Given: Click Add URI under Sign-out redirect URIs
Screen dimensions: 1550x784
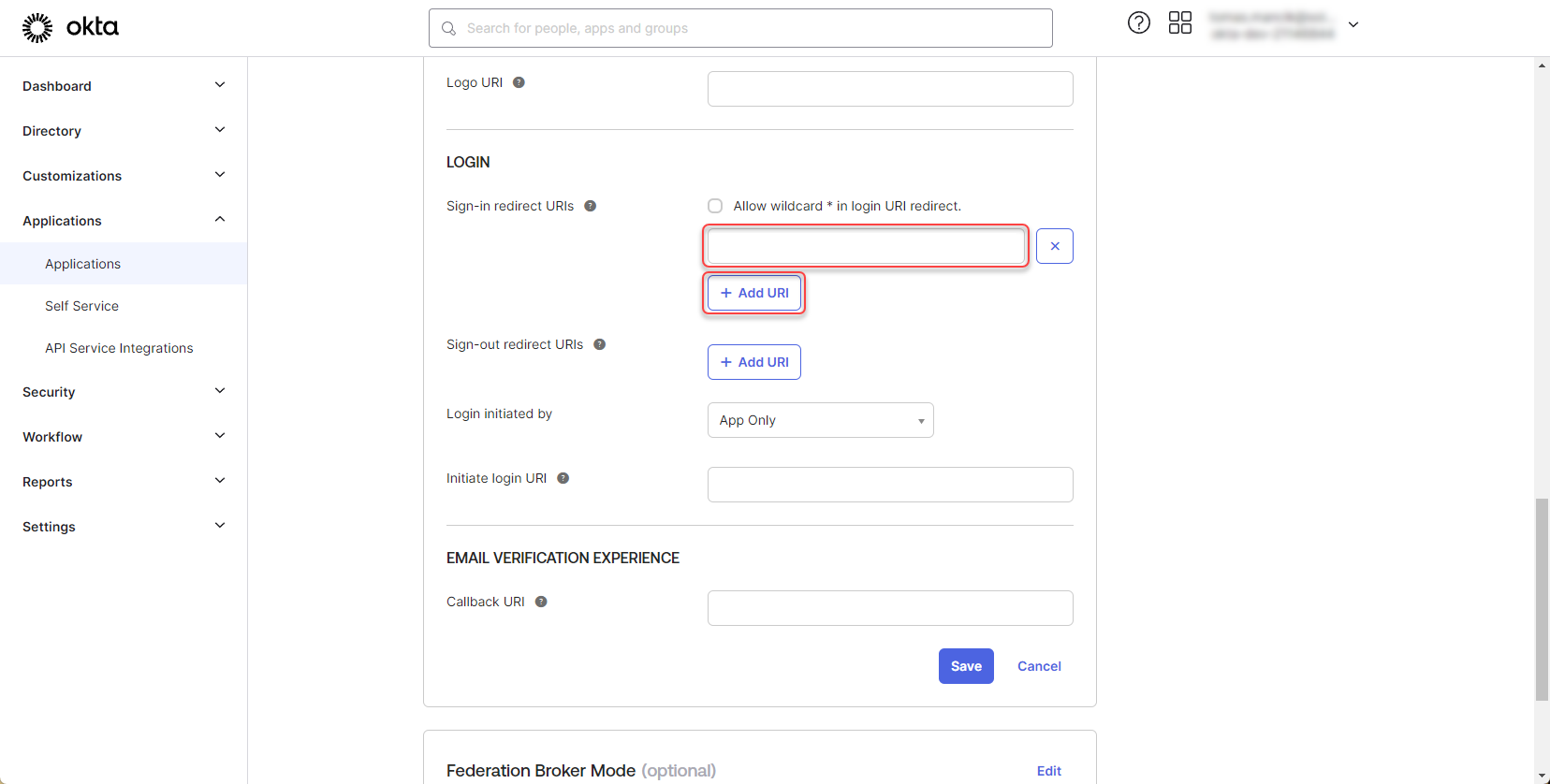Looking at the screenshot, I should [x=753, y=362].
